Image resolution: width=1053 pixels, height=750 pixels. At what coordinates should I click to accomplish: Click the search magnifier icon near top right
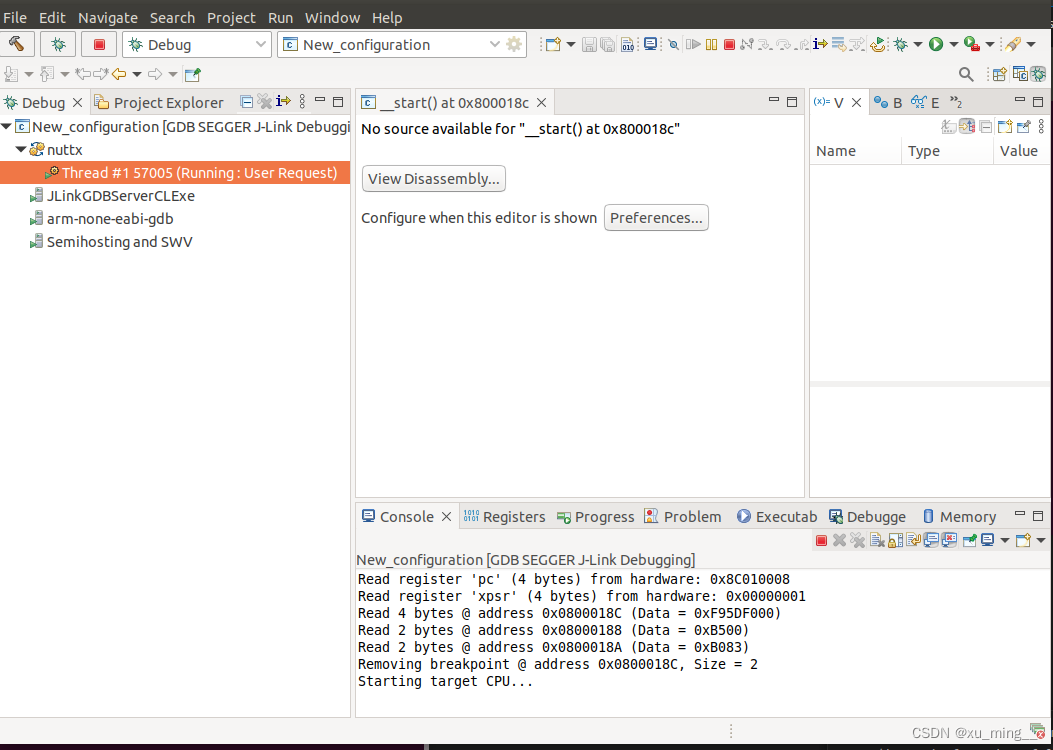click(966, 73)
